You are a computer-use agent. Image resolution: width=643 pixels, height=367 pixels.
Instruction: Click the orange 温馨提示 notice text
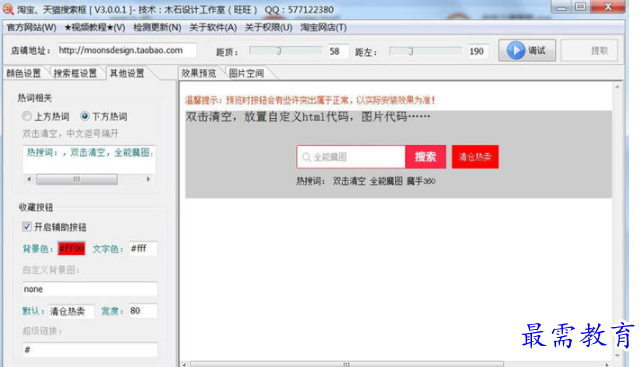point(310,100)
